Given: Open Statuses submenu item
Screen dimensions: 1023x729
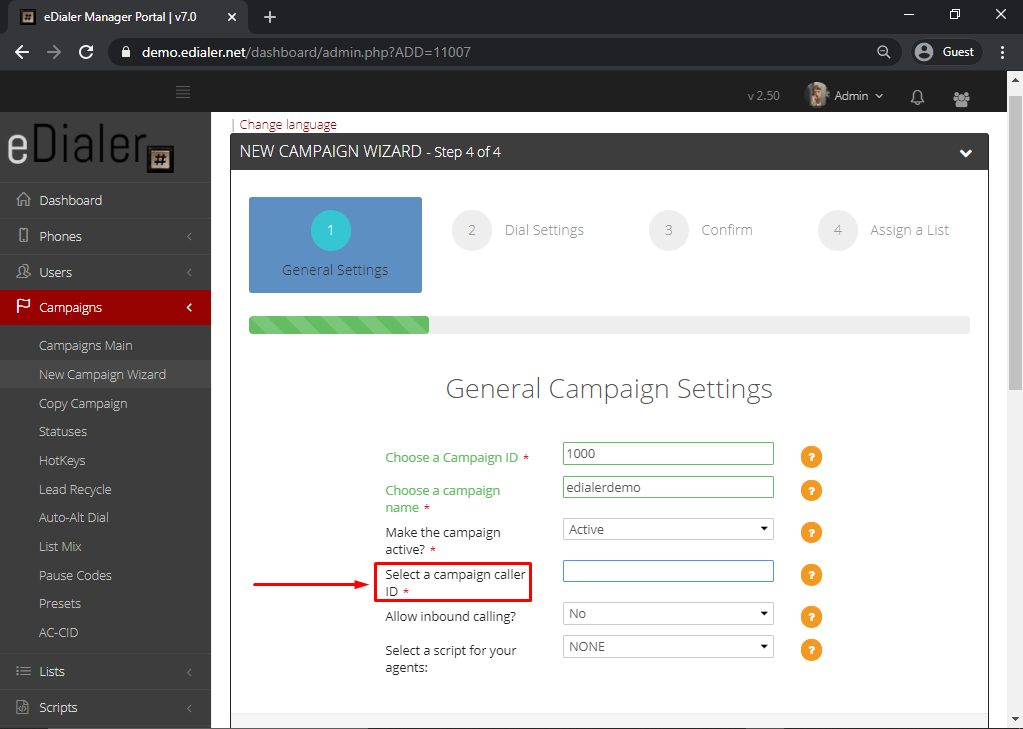Looking at the screenshot, I should (63, 431).
